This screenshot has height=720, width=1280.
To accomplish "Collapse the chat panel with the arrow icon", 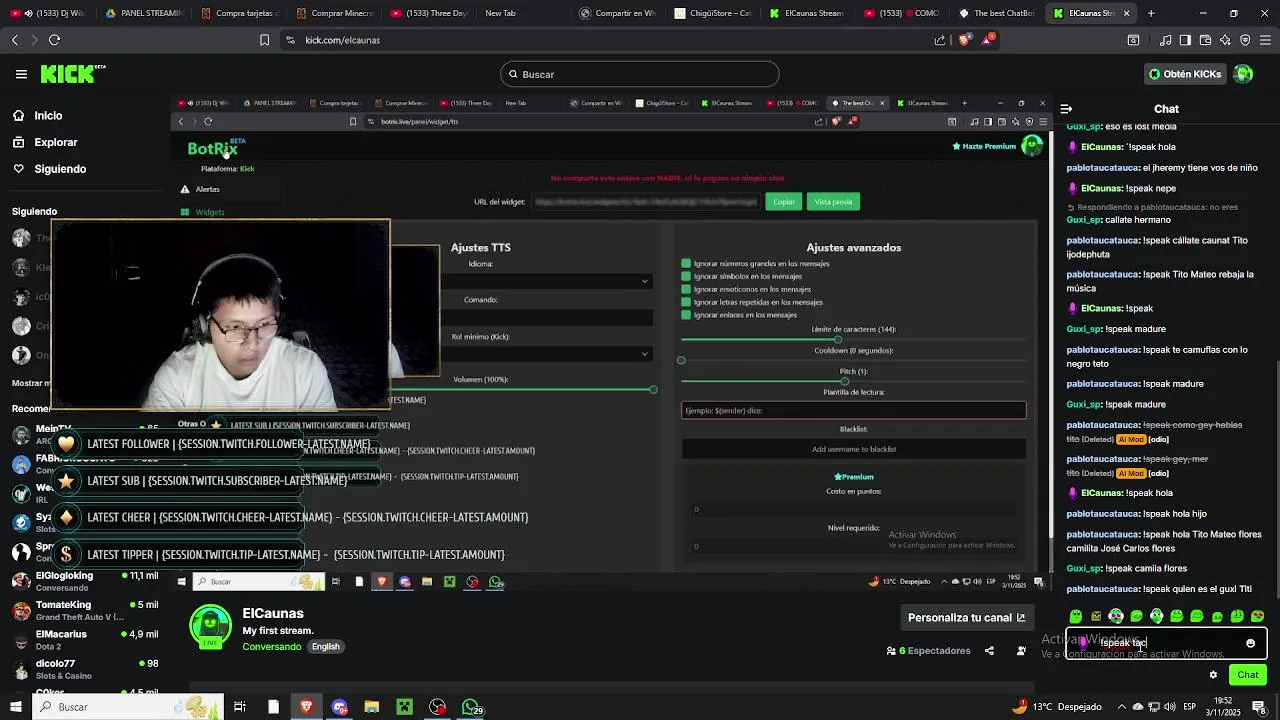I will pyautogui.click(x=1066, y=109).
